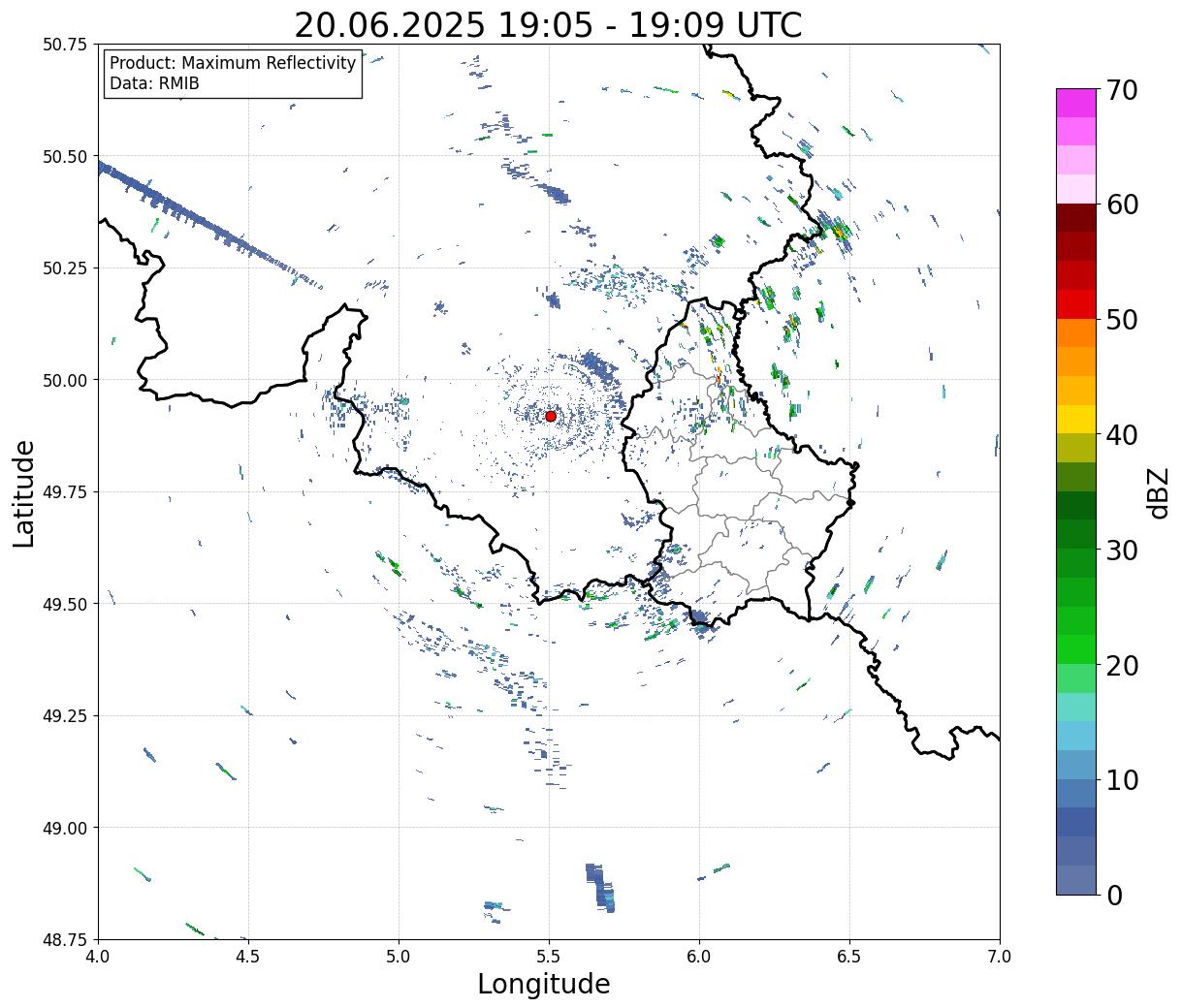Click the latitude tick label "48.75"
This screenshot has width=1182, height=1008.
(65, 940)
